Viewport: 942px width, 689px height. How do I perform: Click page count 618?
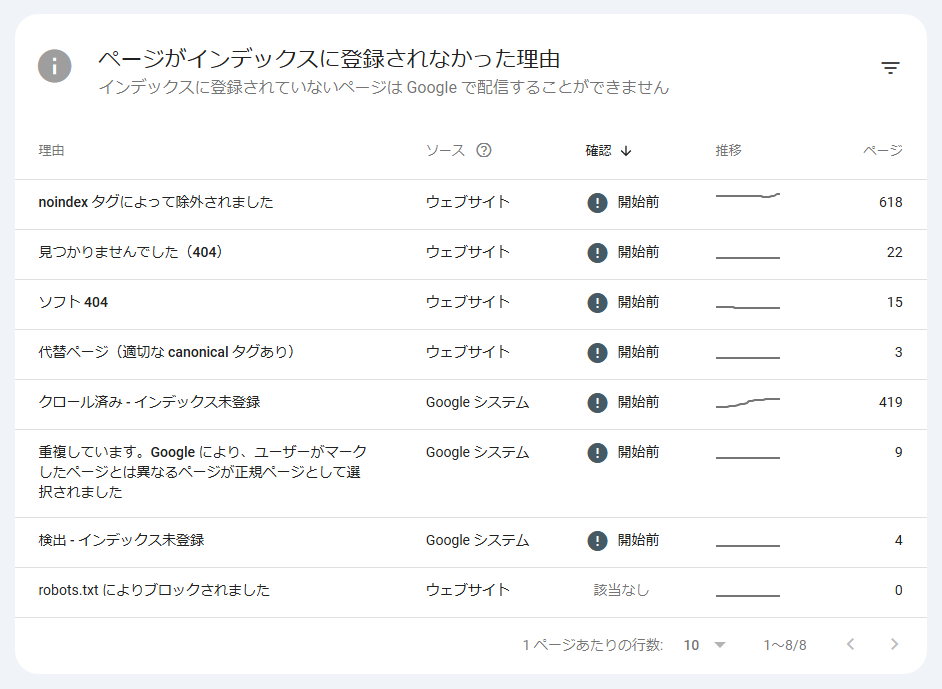pos(890,202)
